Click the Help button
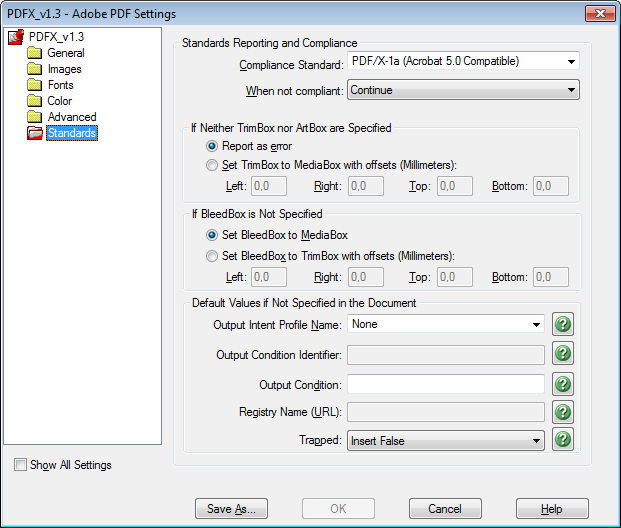 552,509
